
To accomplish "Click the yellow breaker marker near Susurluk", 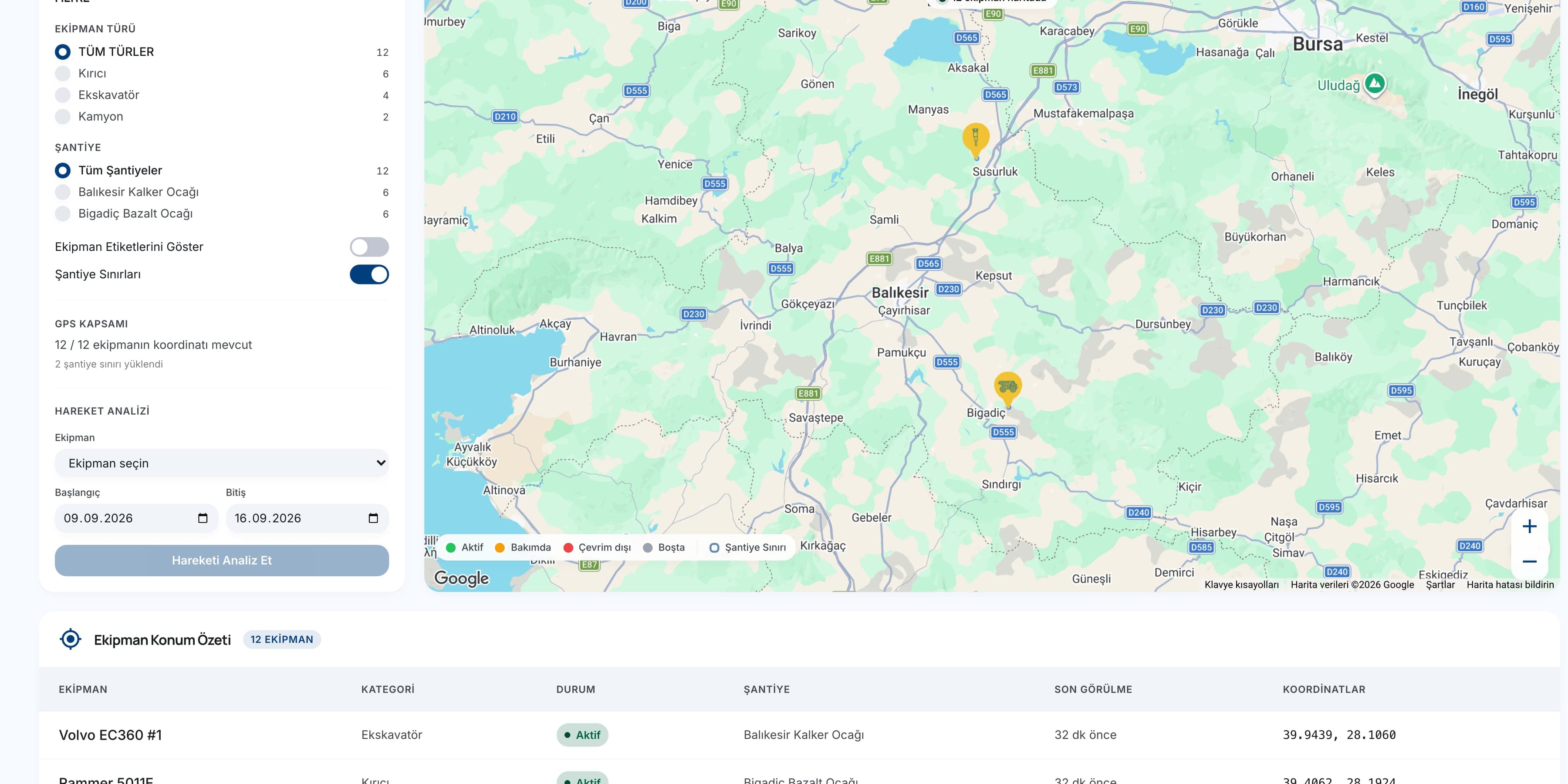I will pos(976,140).
